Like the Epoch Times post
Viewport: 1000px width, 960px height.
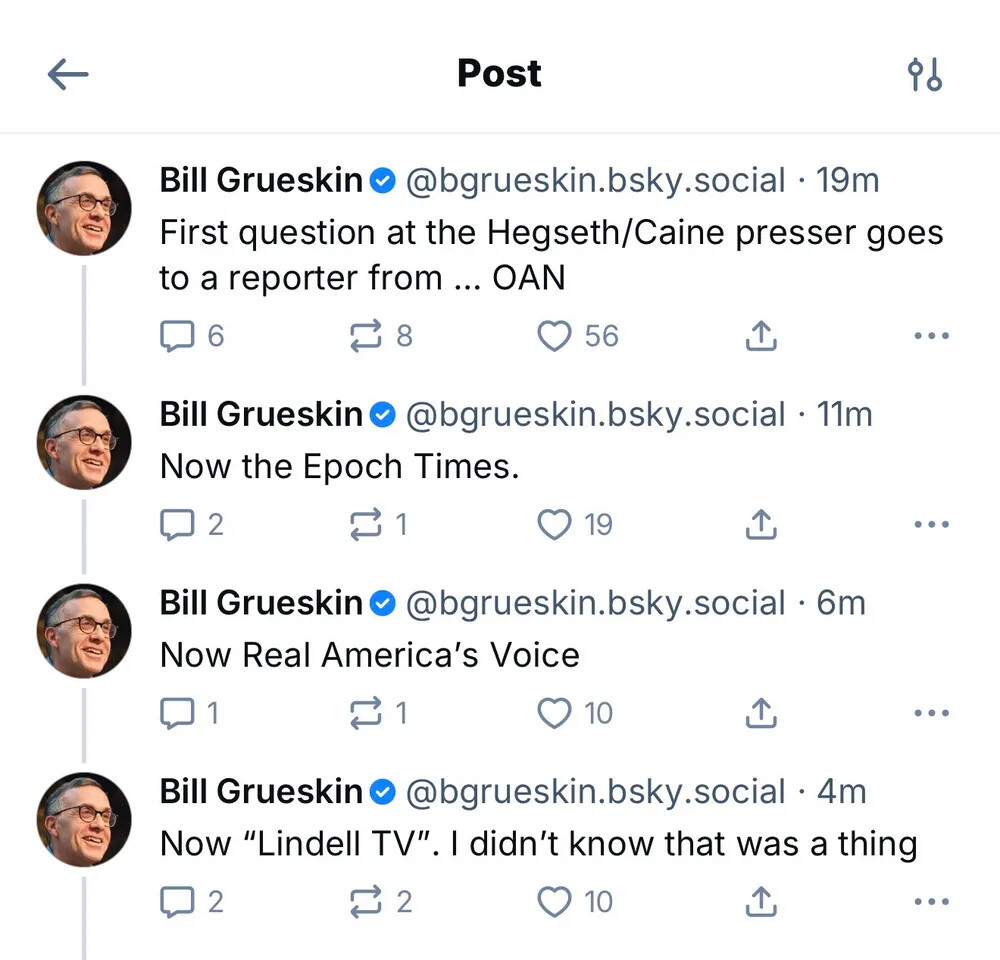pos(554,524)
